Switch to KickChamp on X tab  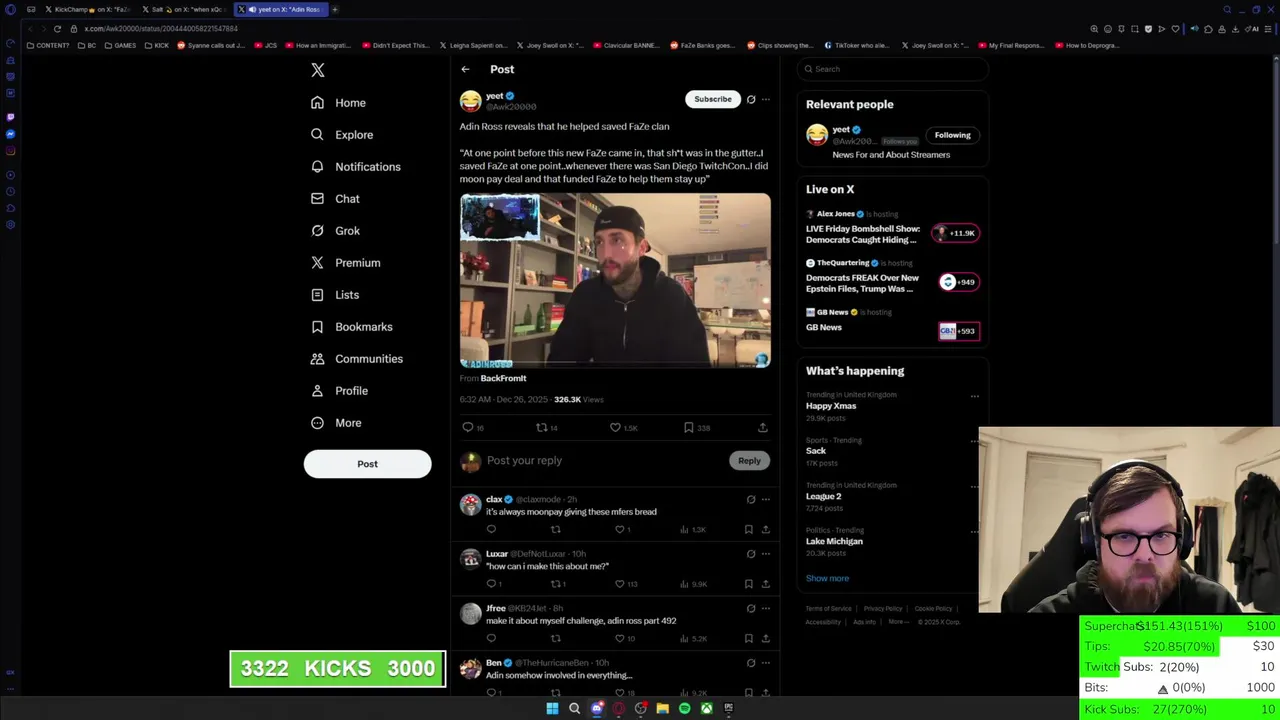[86, 9]
